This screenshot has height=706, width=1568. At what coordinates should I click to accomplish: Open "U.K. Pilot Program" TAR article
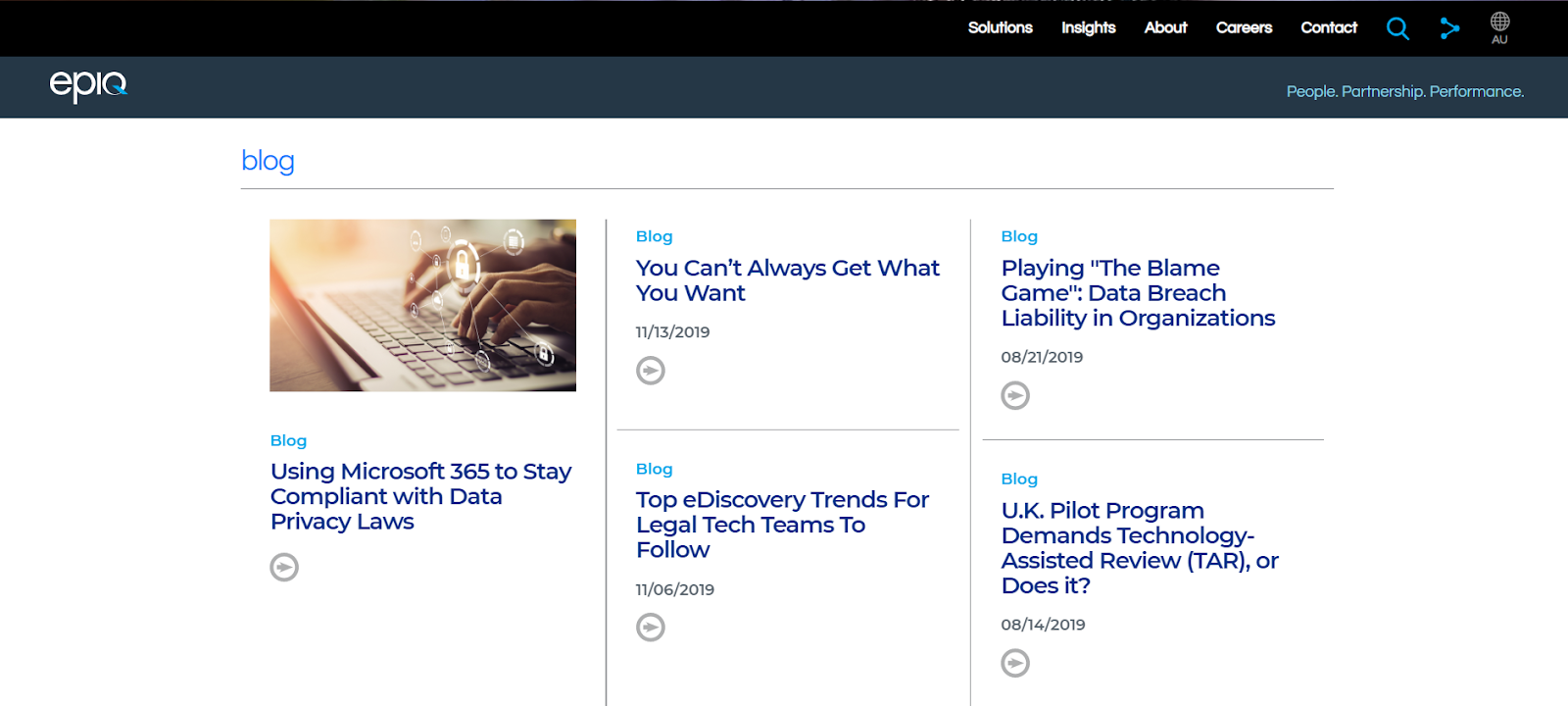click(1139, 548)
